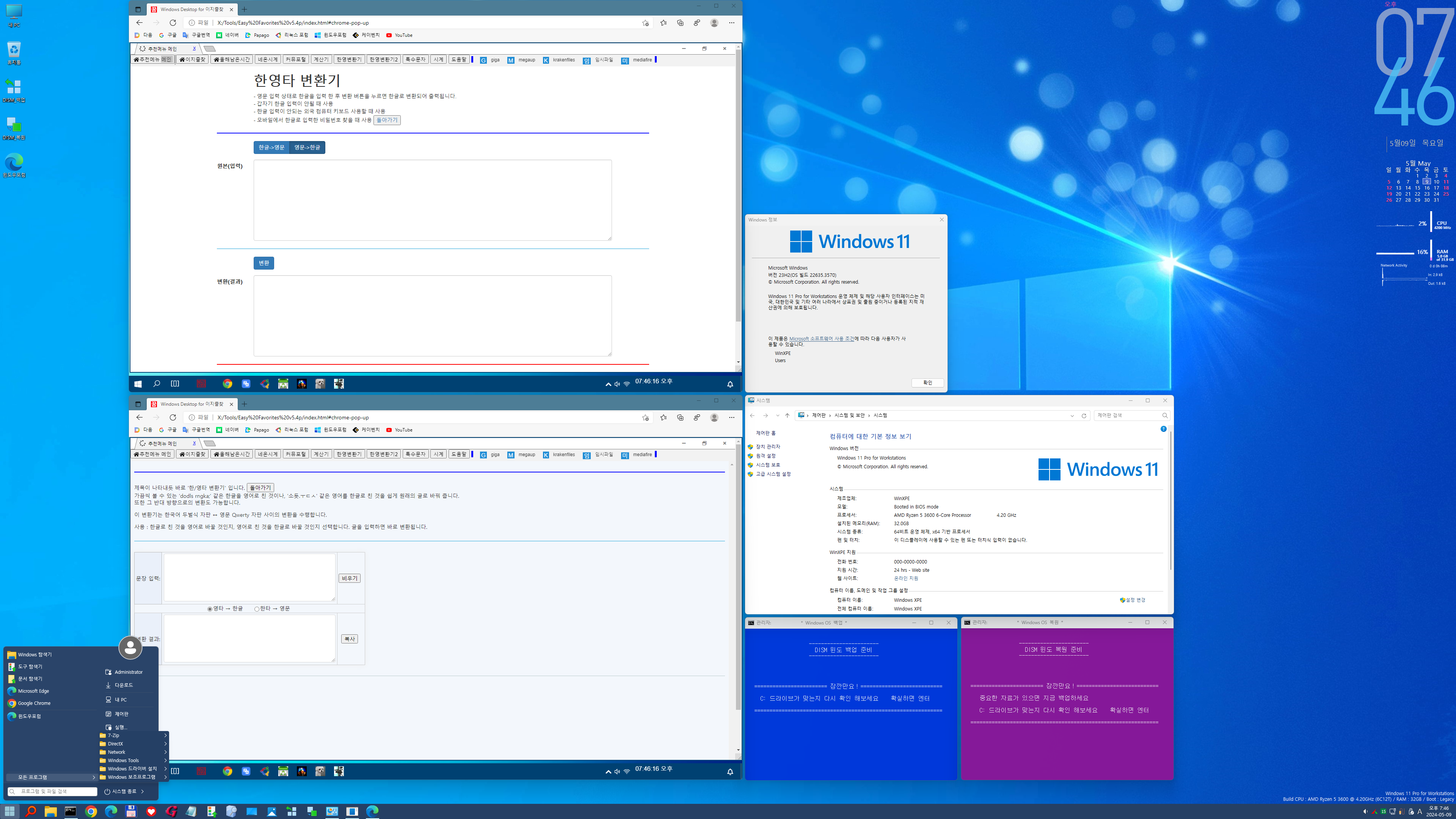Open the 온라인 지원 link in 시스템 window
This screenshot has width=1456, height=819.
pos(906,578)
